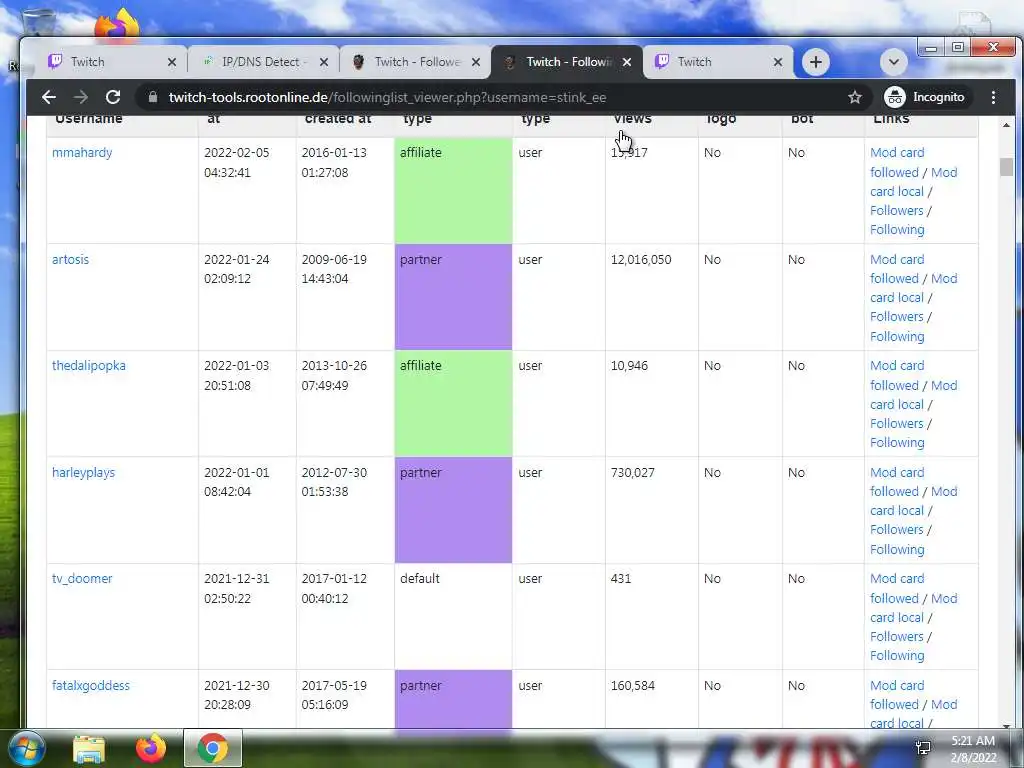This screenshot has width=1024, height=768.
Task: Open Following link in harleyplays row
Action: (897, 549)
